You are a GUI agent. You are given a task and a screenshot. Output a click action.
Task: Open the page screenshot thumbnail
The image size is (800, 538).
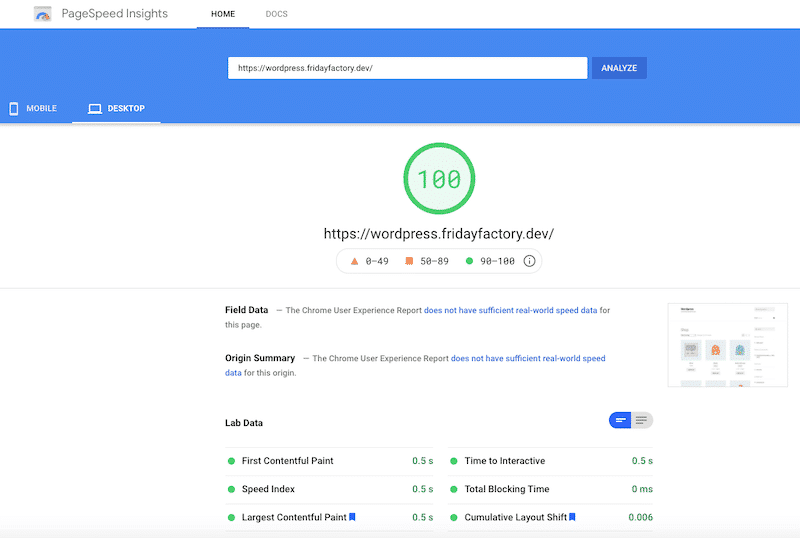712,345
